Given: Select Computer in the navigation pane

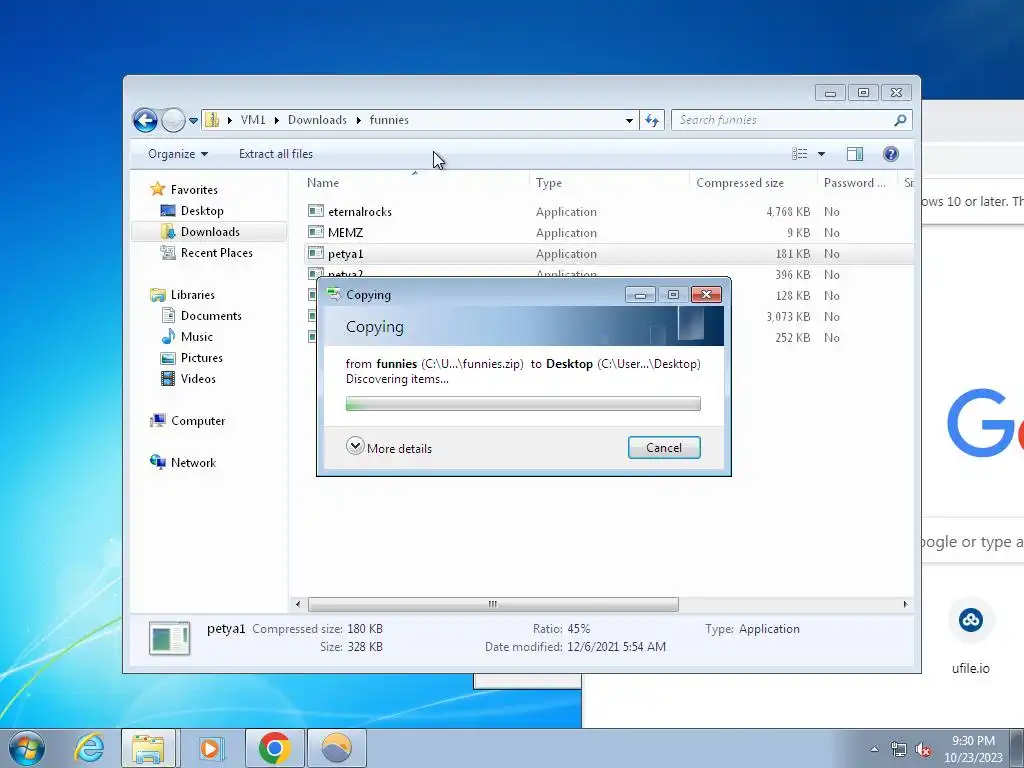Looking at the screenshot, I should coord(197,421).
